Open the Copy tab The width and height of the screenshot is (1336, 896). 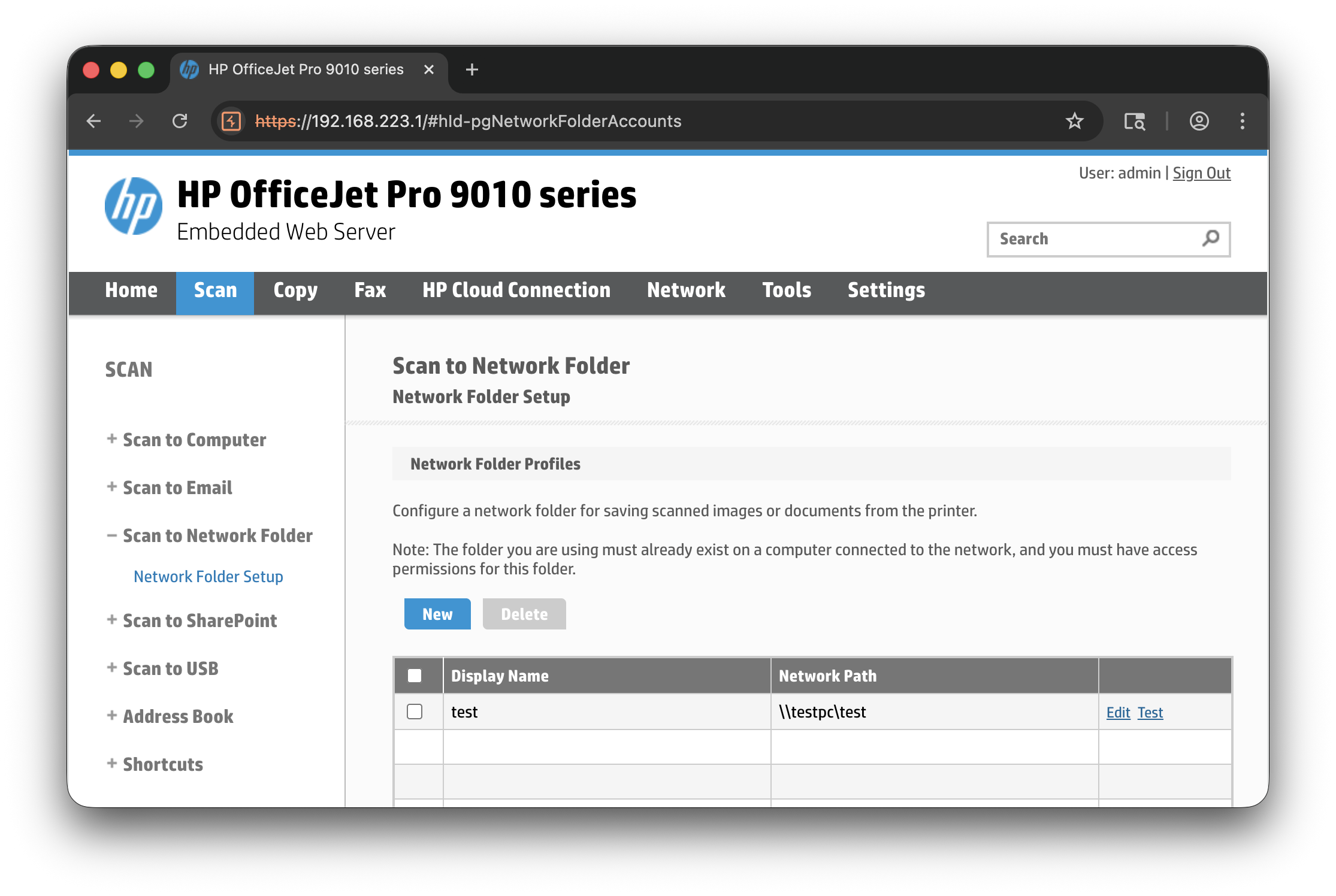tap(295, 290)
